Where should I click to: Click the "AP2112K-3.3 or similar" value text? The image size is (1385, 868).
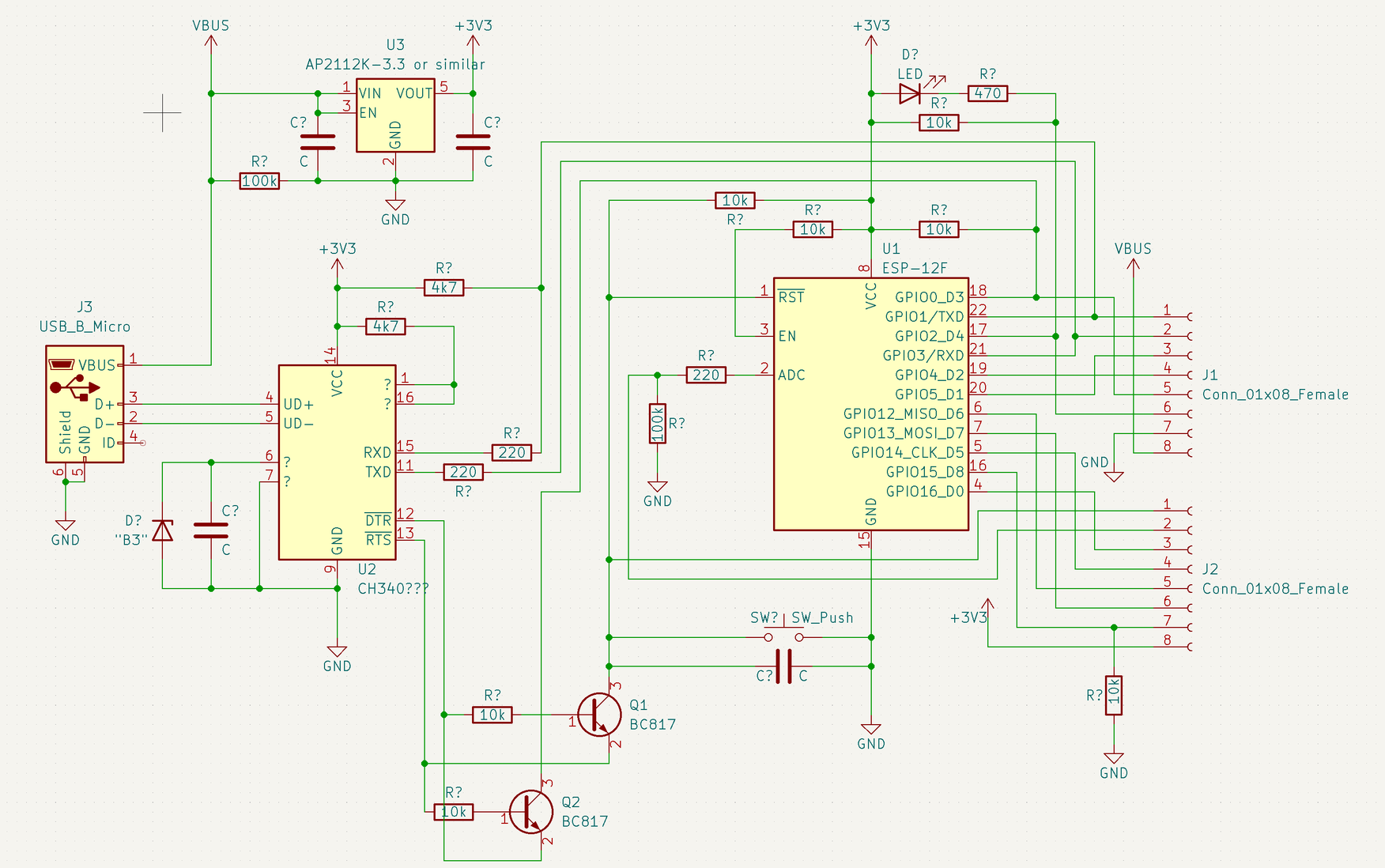point(395,64)
